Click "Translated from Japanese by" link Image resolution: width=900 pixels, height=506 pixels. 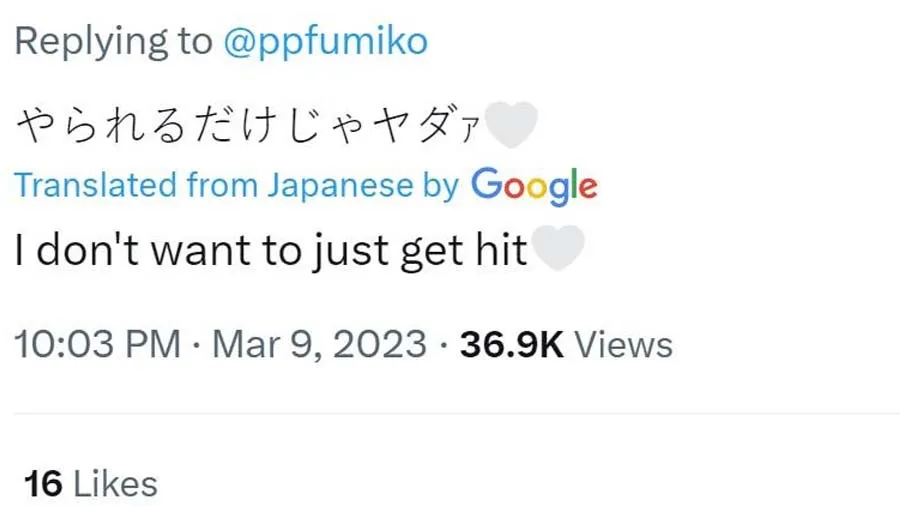(236, 185)
